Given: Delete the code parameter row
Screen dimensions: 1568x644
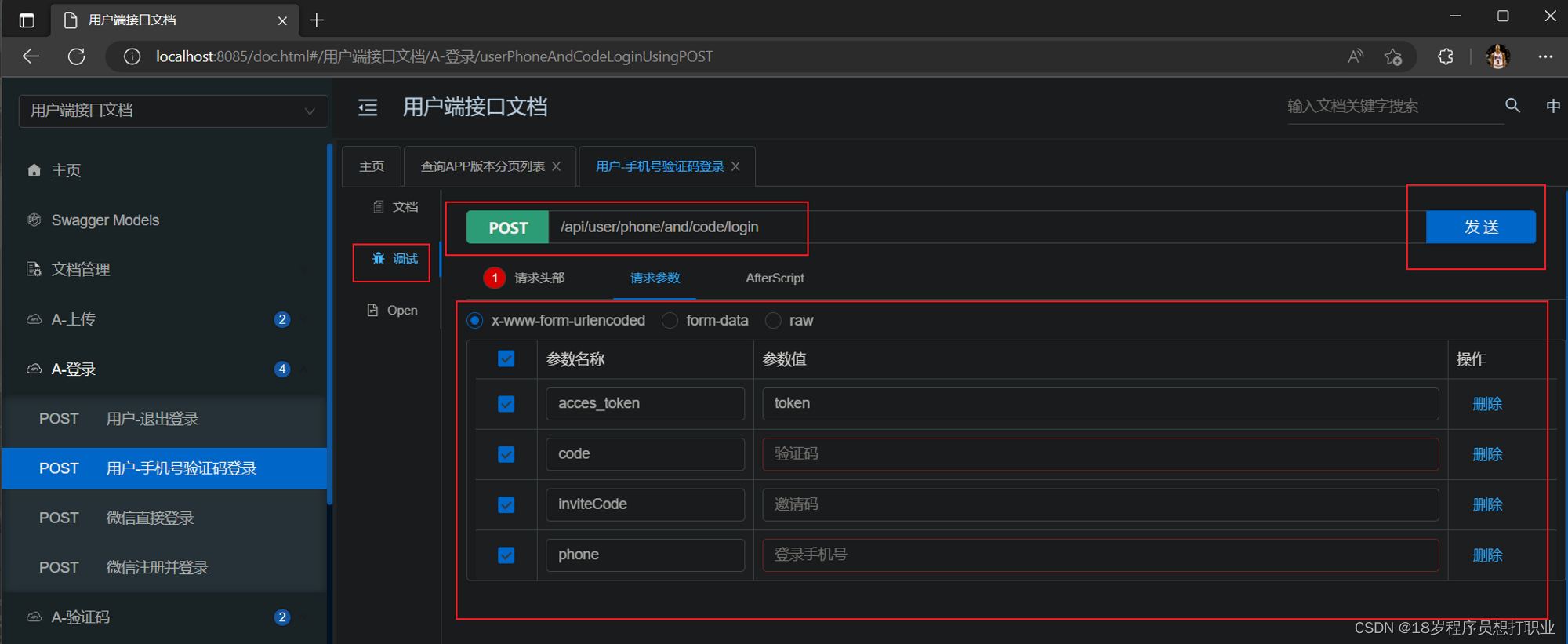Looking at the screenshot, I should [1487, 454].
